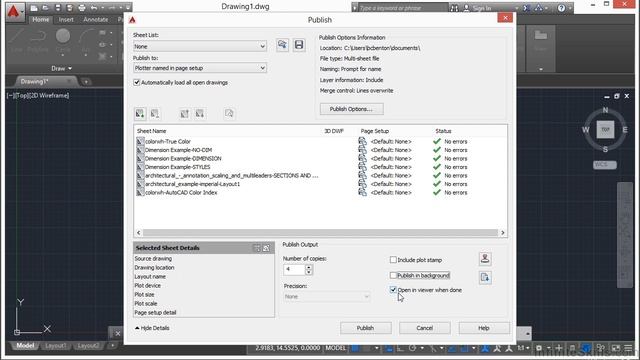This screenshot has width=640, height=360.
Task: Enable Include plot stamp checkbox
Action: tap(393, 260)
